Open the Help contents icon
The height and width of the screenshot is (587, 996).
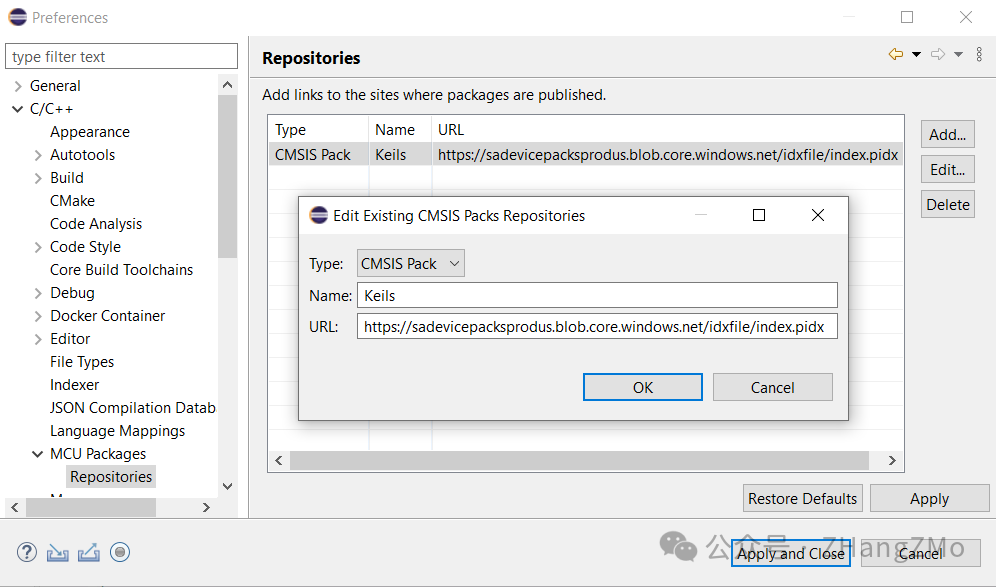27,552
